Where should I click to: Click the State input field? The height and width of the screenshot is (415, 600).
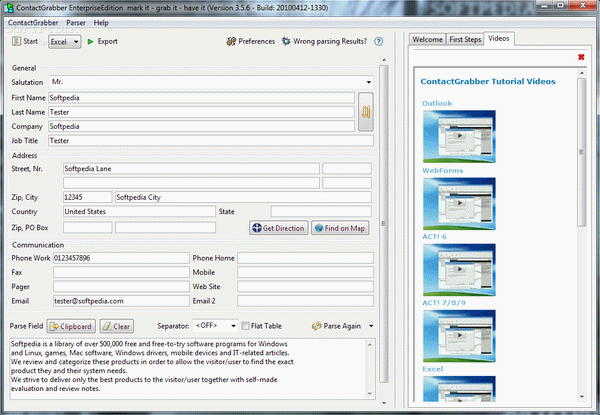coord(321,212)
